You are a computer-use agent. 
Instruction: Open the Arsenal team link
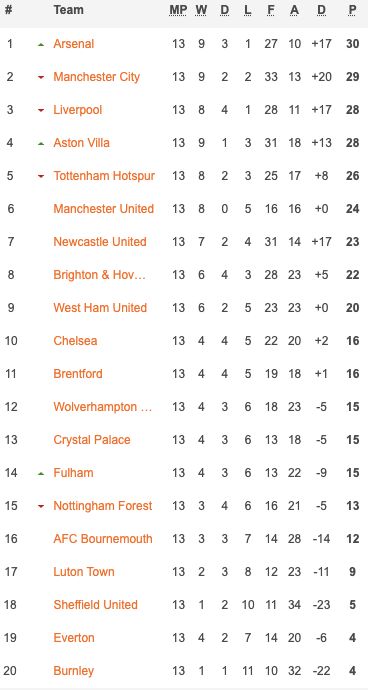pyautogui.click(x=74, y=44)
